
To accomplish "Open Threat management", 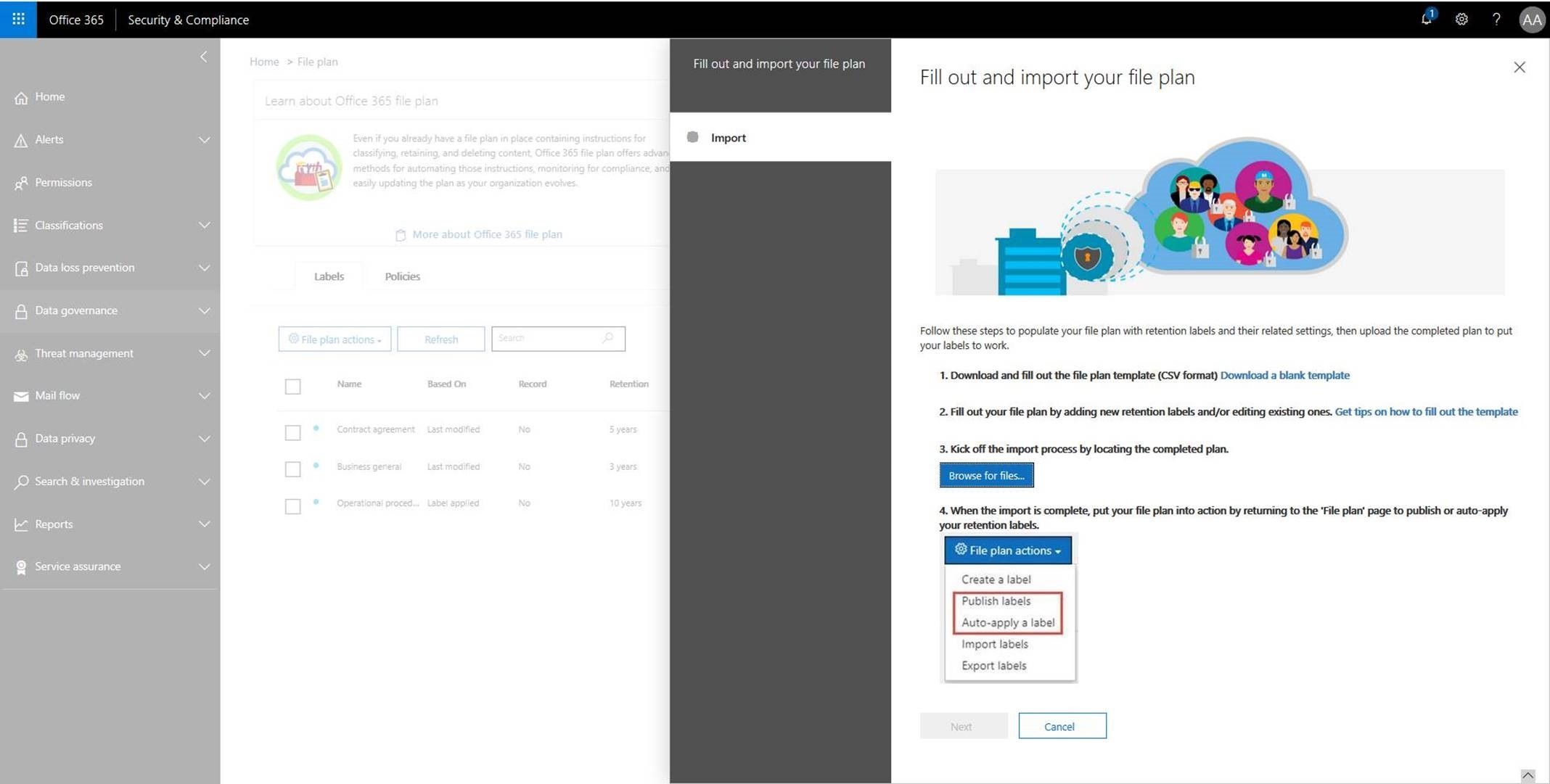I will tap(84, 353).
